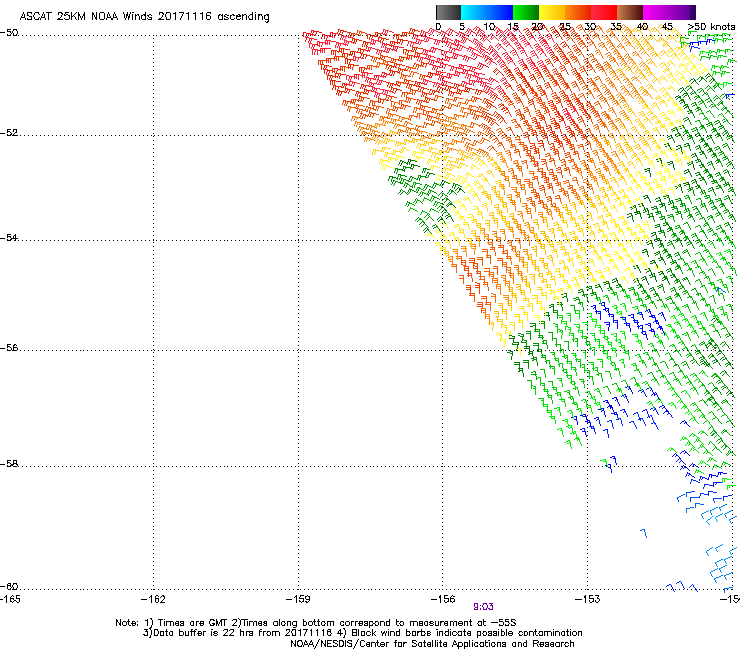
Task: Click the 'NOAA/NESDIS/Center for Satellite Applications' credit
Action: point(399,644)
